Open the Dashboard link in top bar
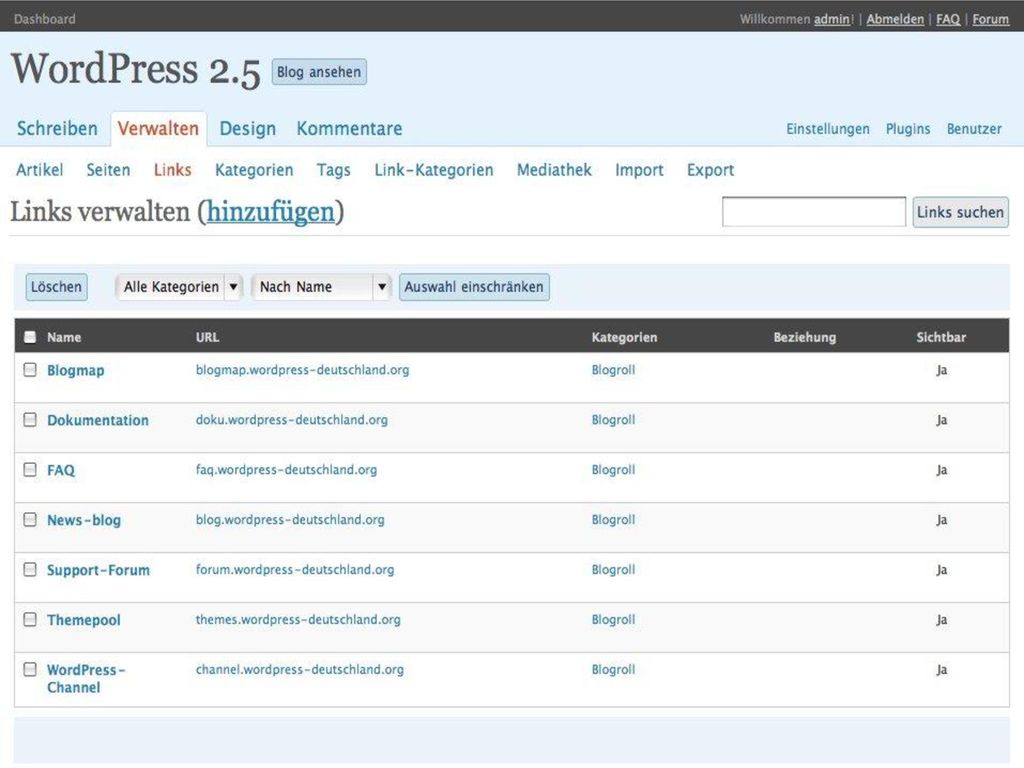Image resolution: width=1024 pixels, height=768 pixels. [x=44, y=19]
